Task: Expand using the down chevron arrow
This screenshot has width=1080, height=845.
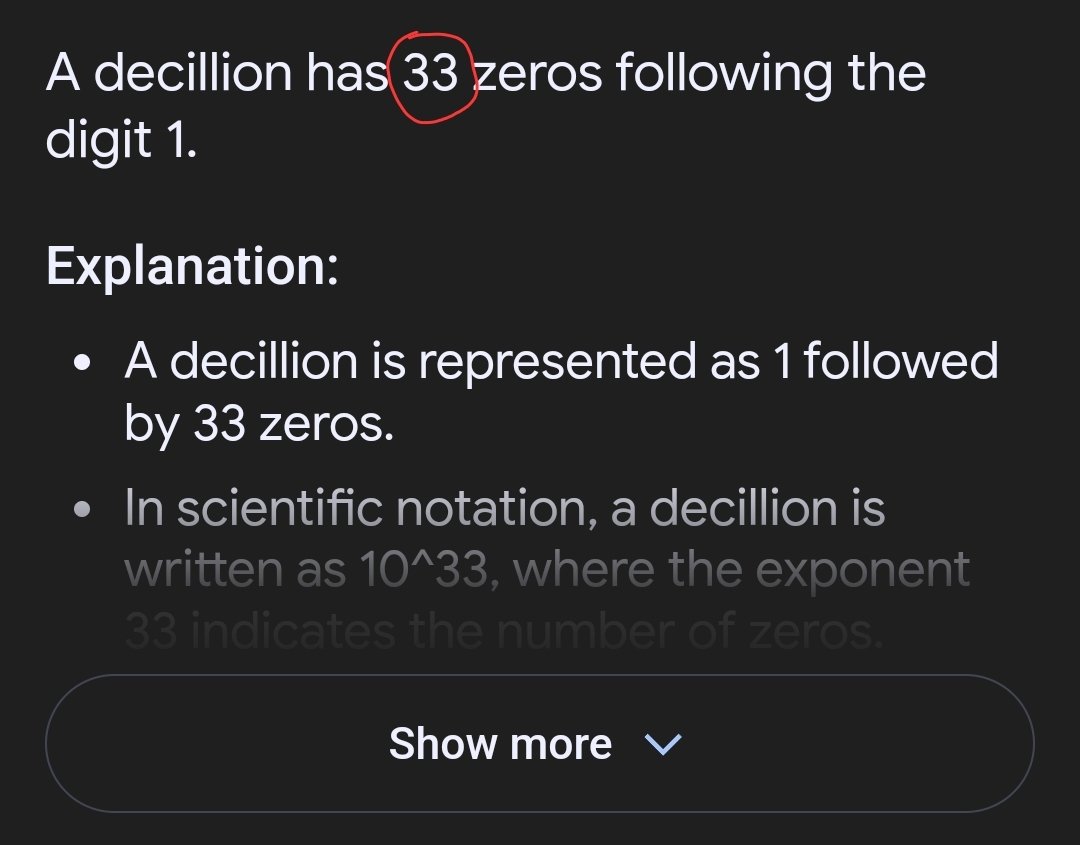Action: [663, 744]
